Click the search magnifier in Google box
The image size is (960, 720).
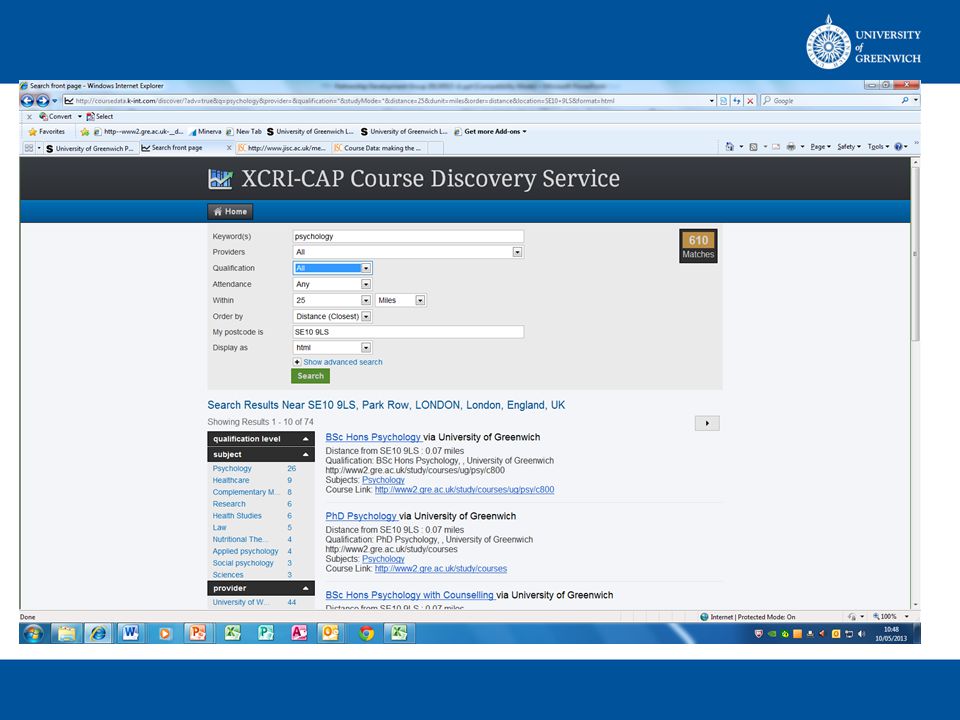(x=905, y=100)
